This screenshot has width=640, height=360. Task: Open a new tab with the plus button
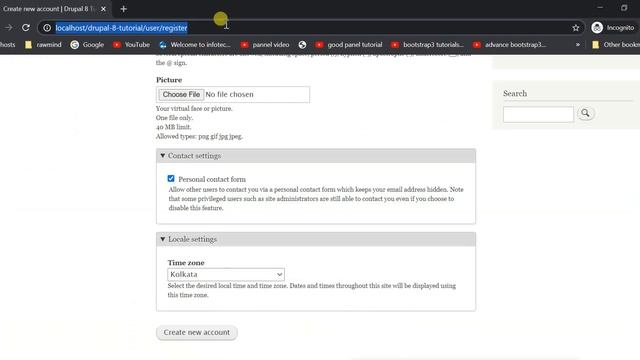(123, 9)
